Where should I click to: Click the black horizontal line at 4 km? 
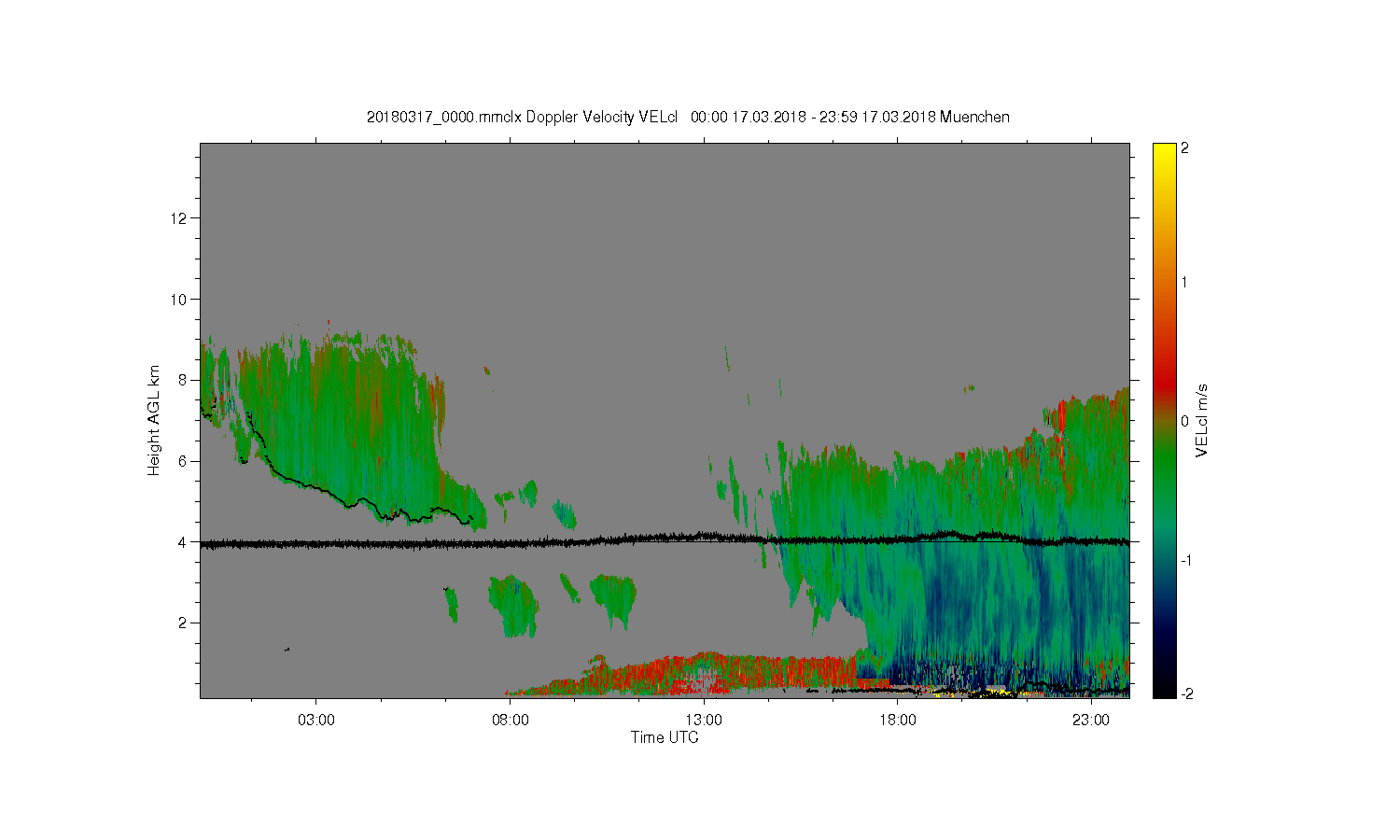pyautogui.click(x=665, y=540)
